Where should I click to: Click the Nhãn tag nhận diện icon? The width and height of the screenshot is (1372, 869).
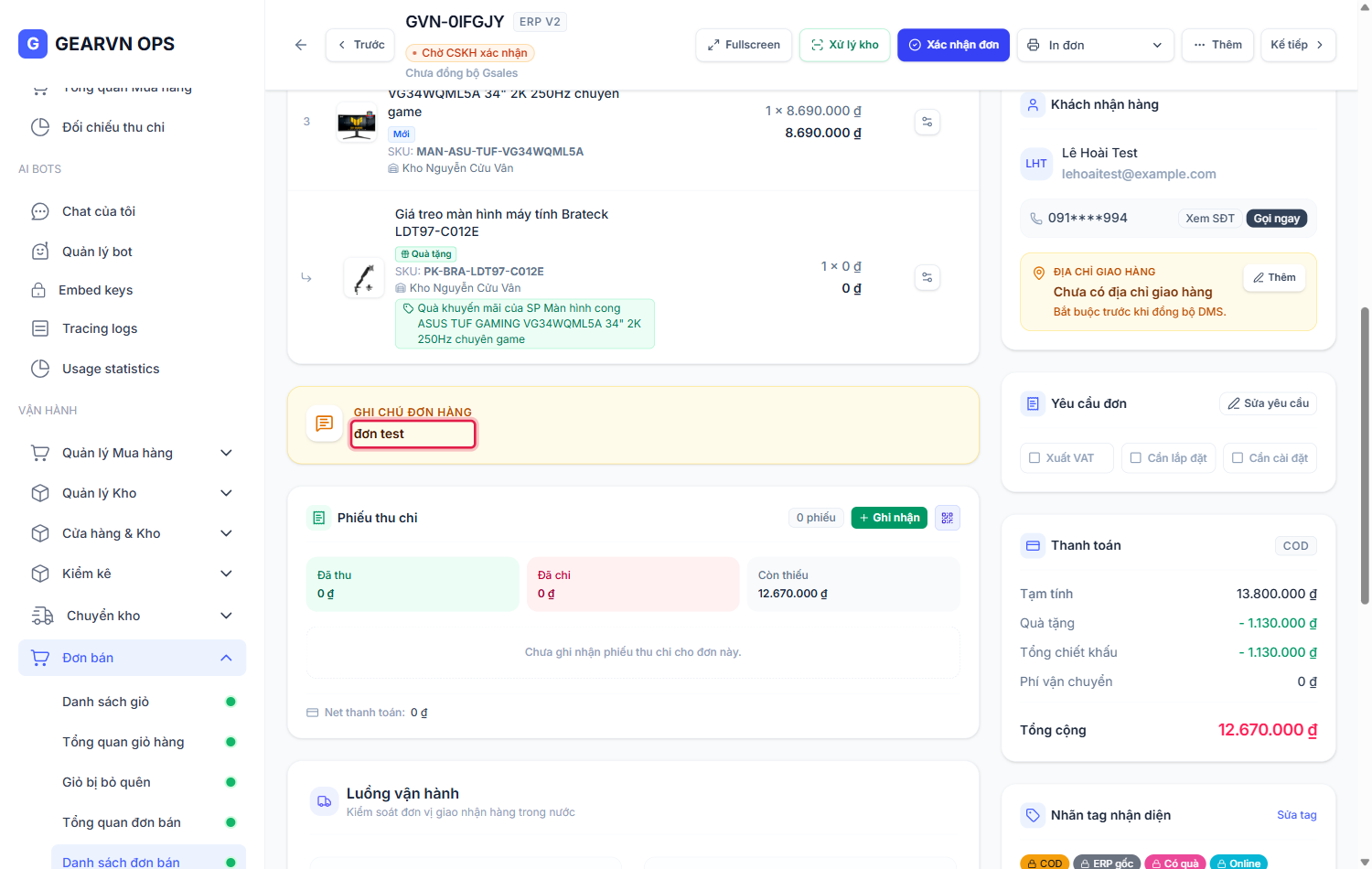1033,815
